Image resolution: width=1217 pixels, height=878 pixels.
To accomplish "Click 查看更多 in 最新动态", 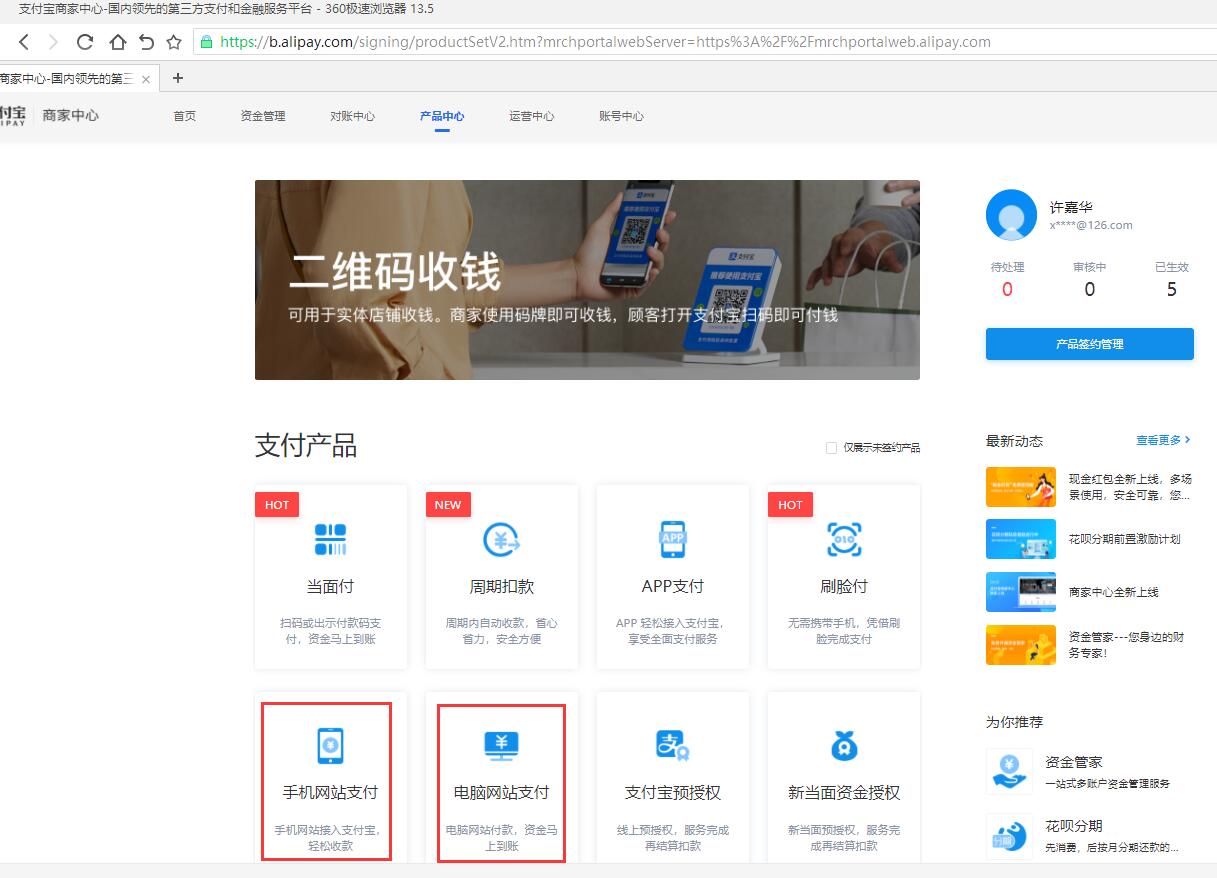I will point(1163,440).
